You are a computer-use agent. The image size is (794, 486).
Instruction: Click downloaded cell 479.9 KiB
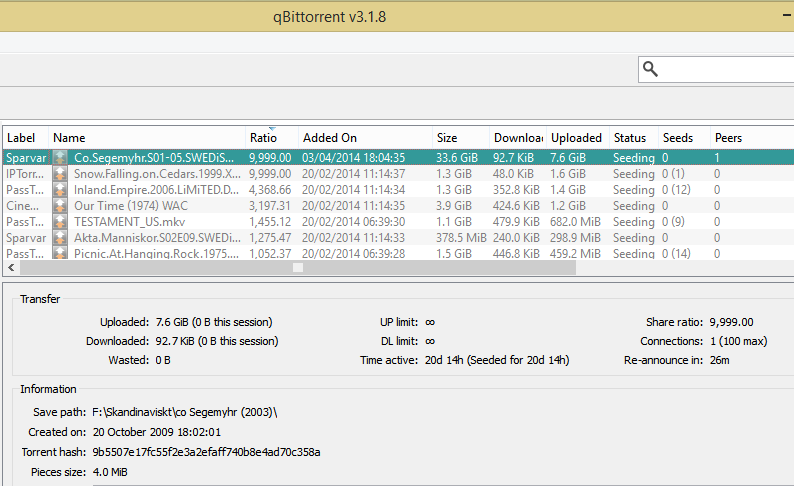pos(516,222)
